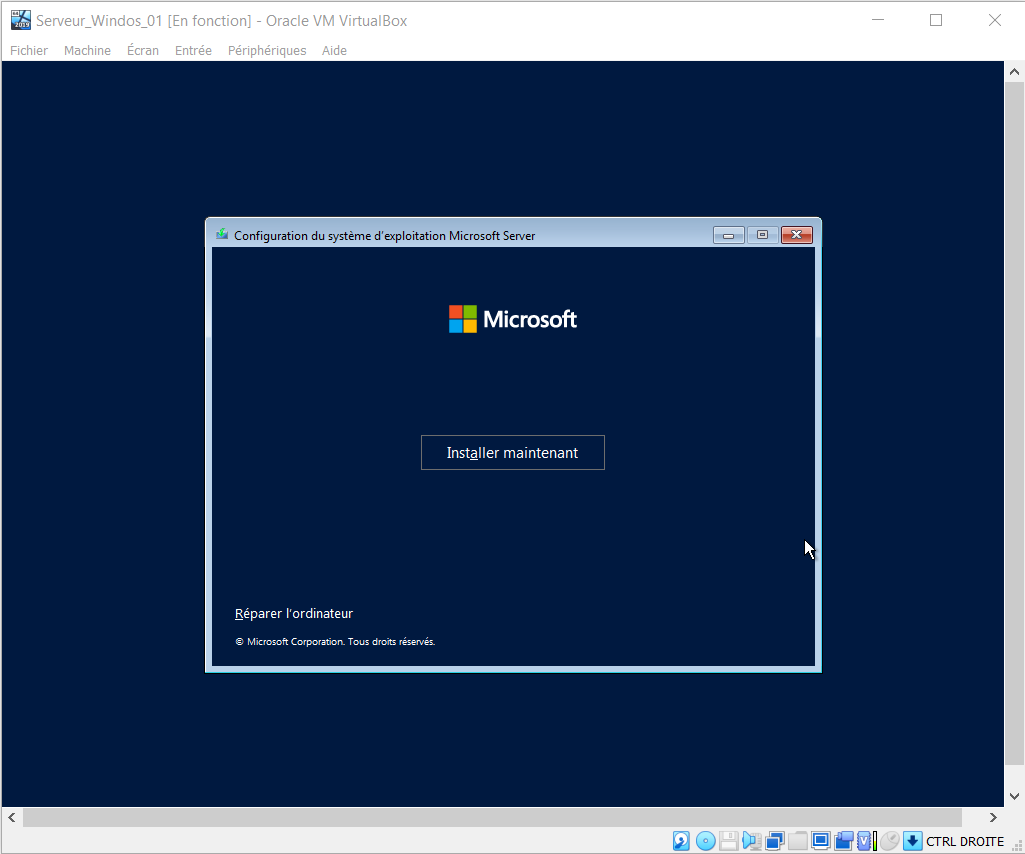Close the Microsoft Server setup dialog
Viewport: 1025px width, 854px height.
click(x=796, y=235)
